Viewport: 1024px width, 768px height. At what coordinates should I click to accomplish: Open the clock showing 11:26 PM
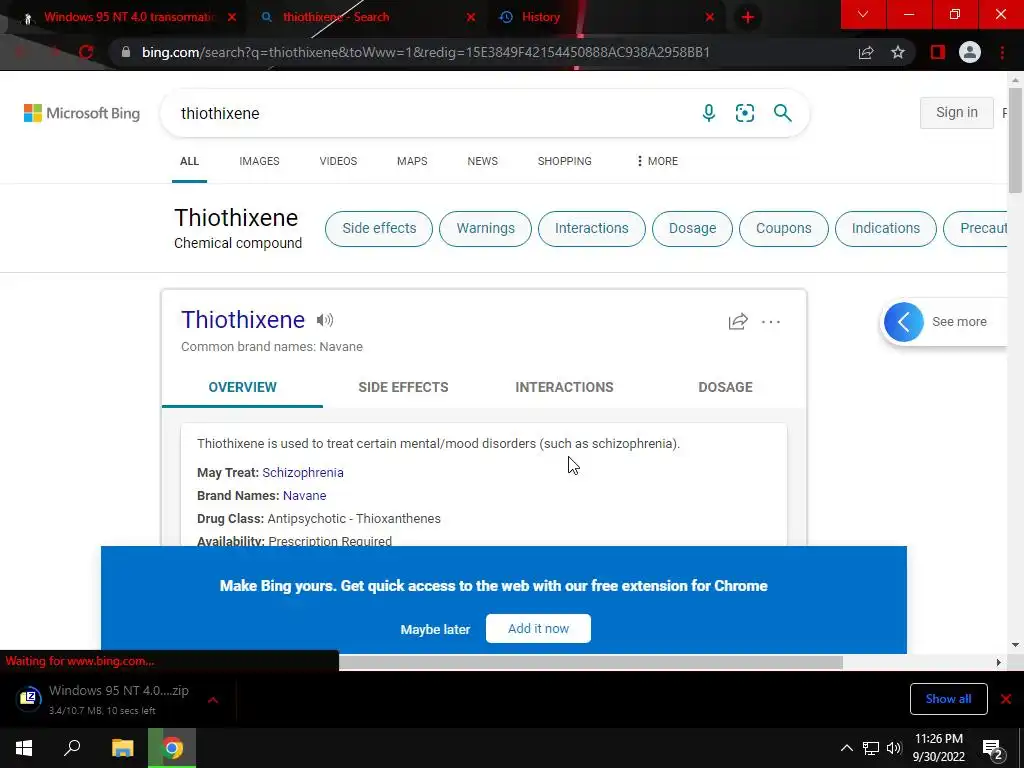tap(939, 748)
